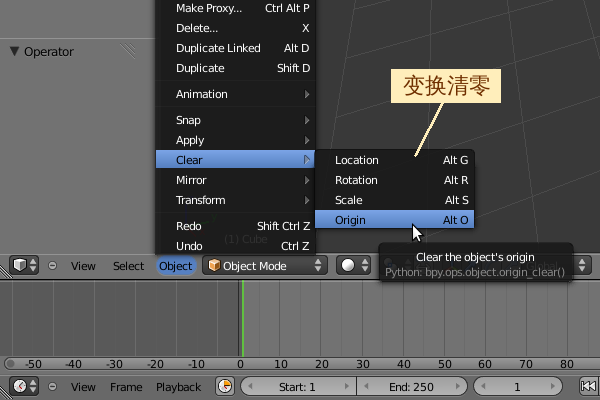This screenshot has width=600, height=400.
Task: Open the Transform submenu
Action: click(x=235, y=200)
